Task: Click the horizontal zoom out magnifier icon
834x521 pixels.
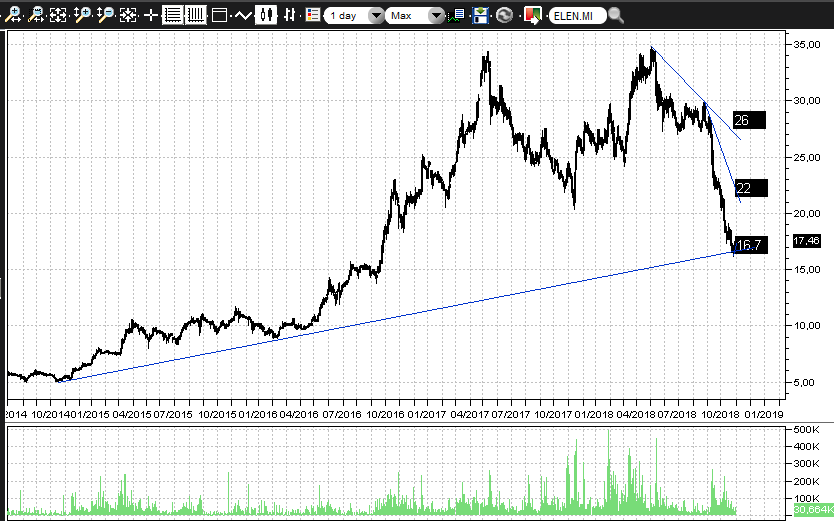Action: (36, 14)
